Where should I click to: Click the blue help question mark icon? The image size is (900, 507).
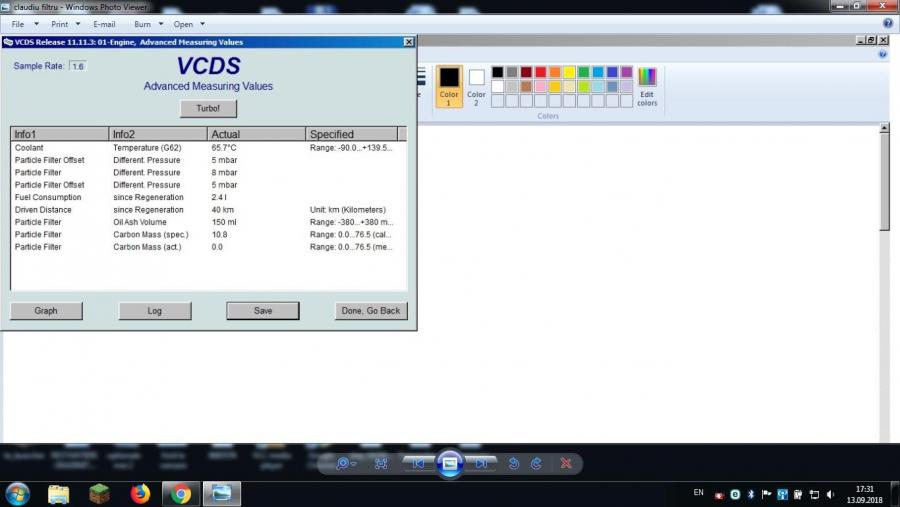[x=887, y=23]
